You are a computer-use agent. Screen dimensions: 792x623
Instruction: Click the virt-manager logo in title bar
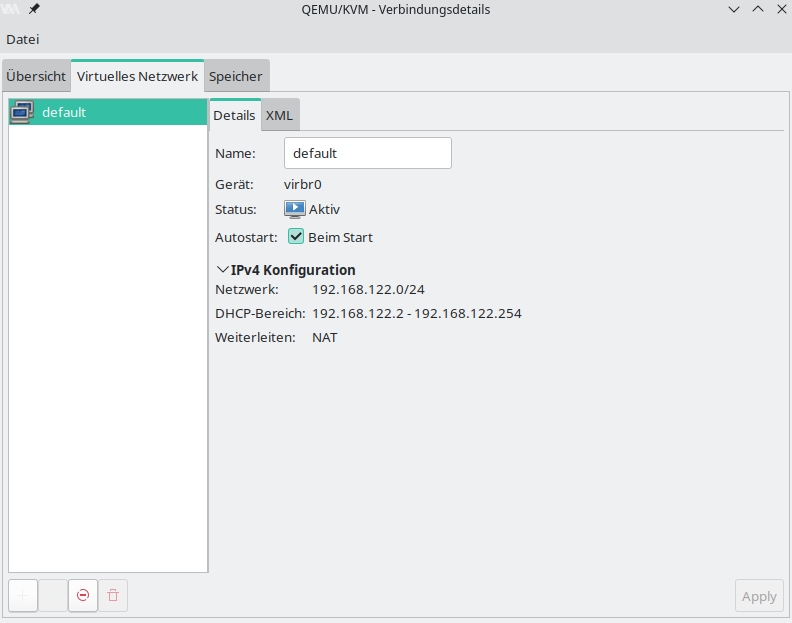click(x=10, y=9)
